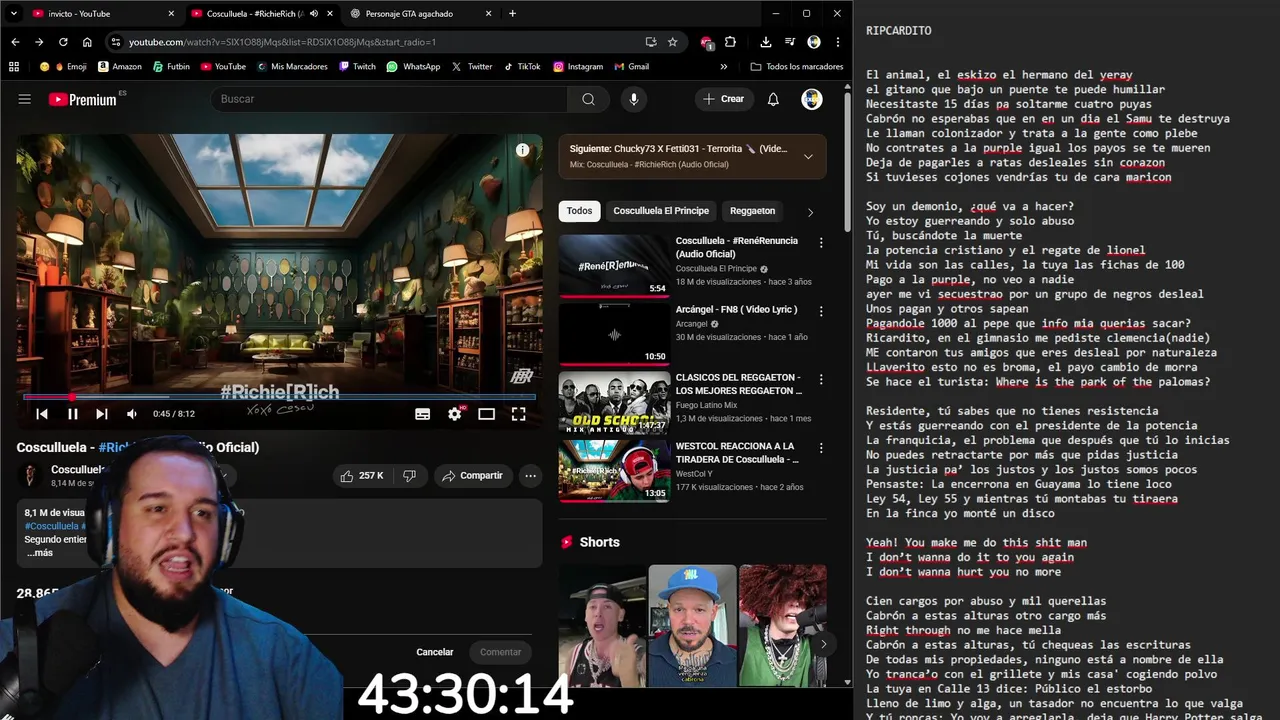Filter by Cosculluela El Principe chip

[x=661, y=211]
